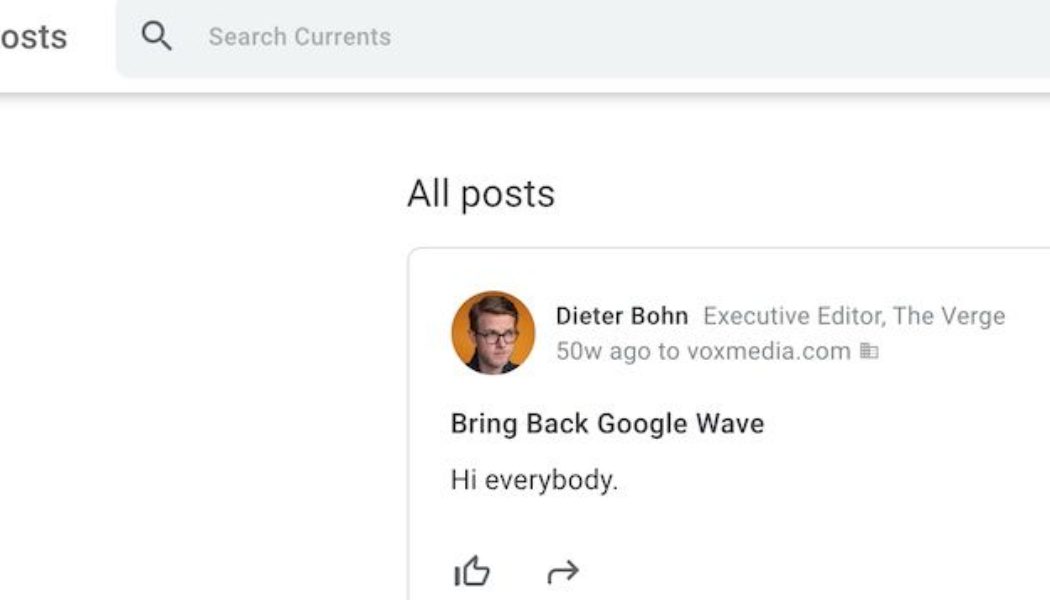The height and width of the screenshot is (600, 1050).
Task: Visit the voxmedia.com community link
Action: pyautogui.click(x=769, y=352)
